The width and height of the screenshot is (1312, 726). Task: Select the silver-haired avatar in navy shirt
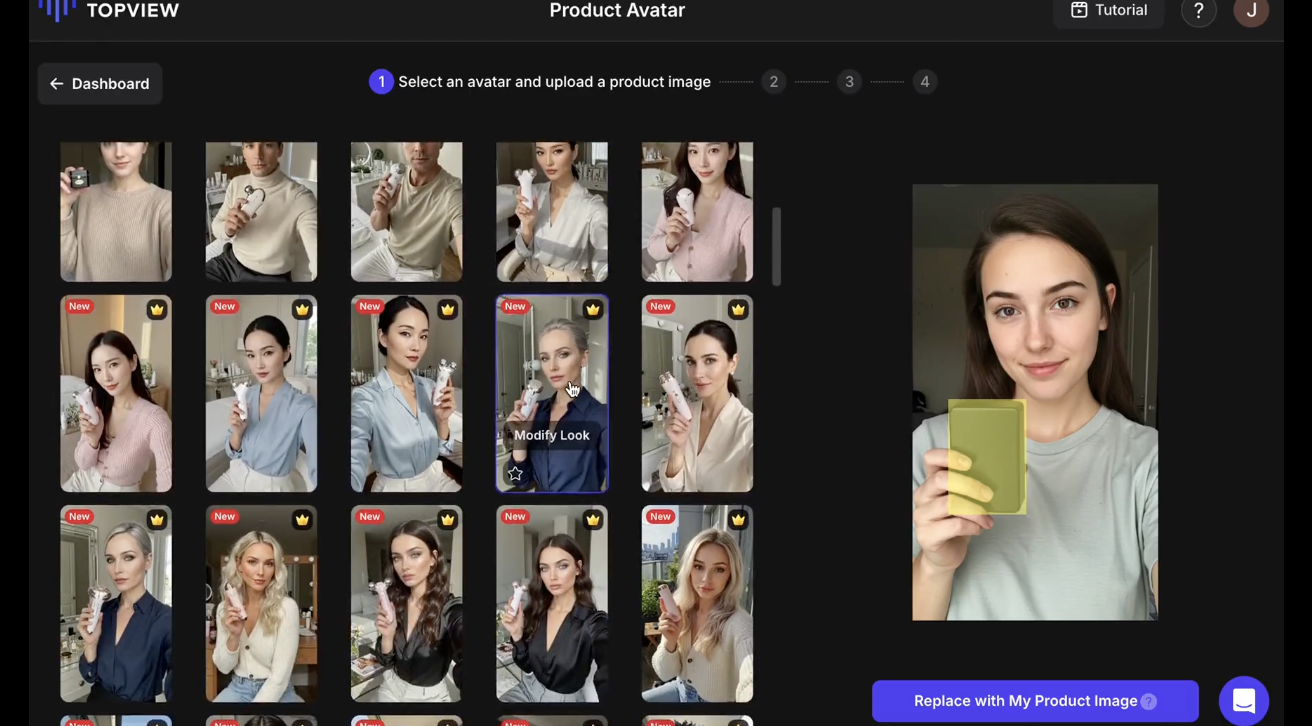[116, 604]
